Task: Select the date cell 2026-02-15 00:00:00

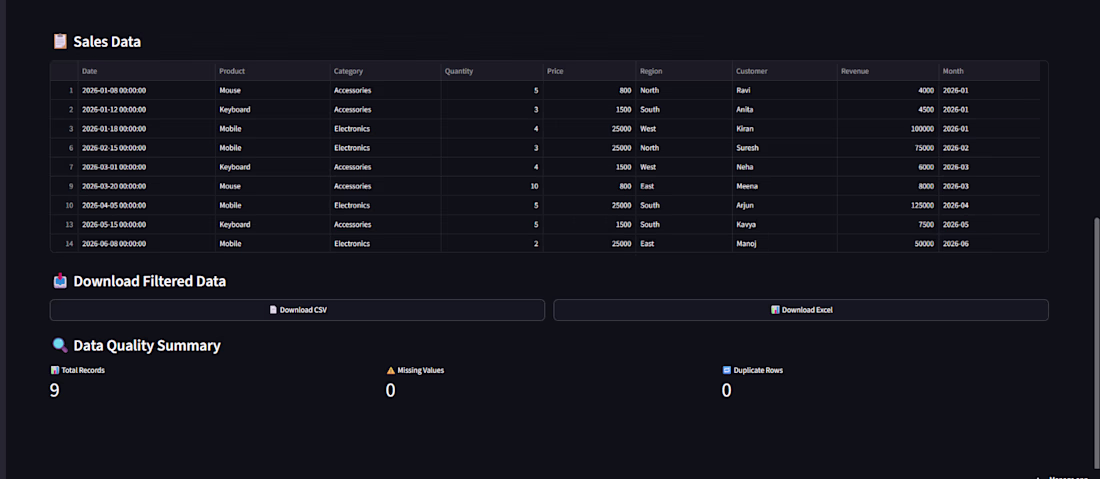Action: click(x=146, y=148)
